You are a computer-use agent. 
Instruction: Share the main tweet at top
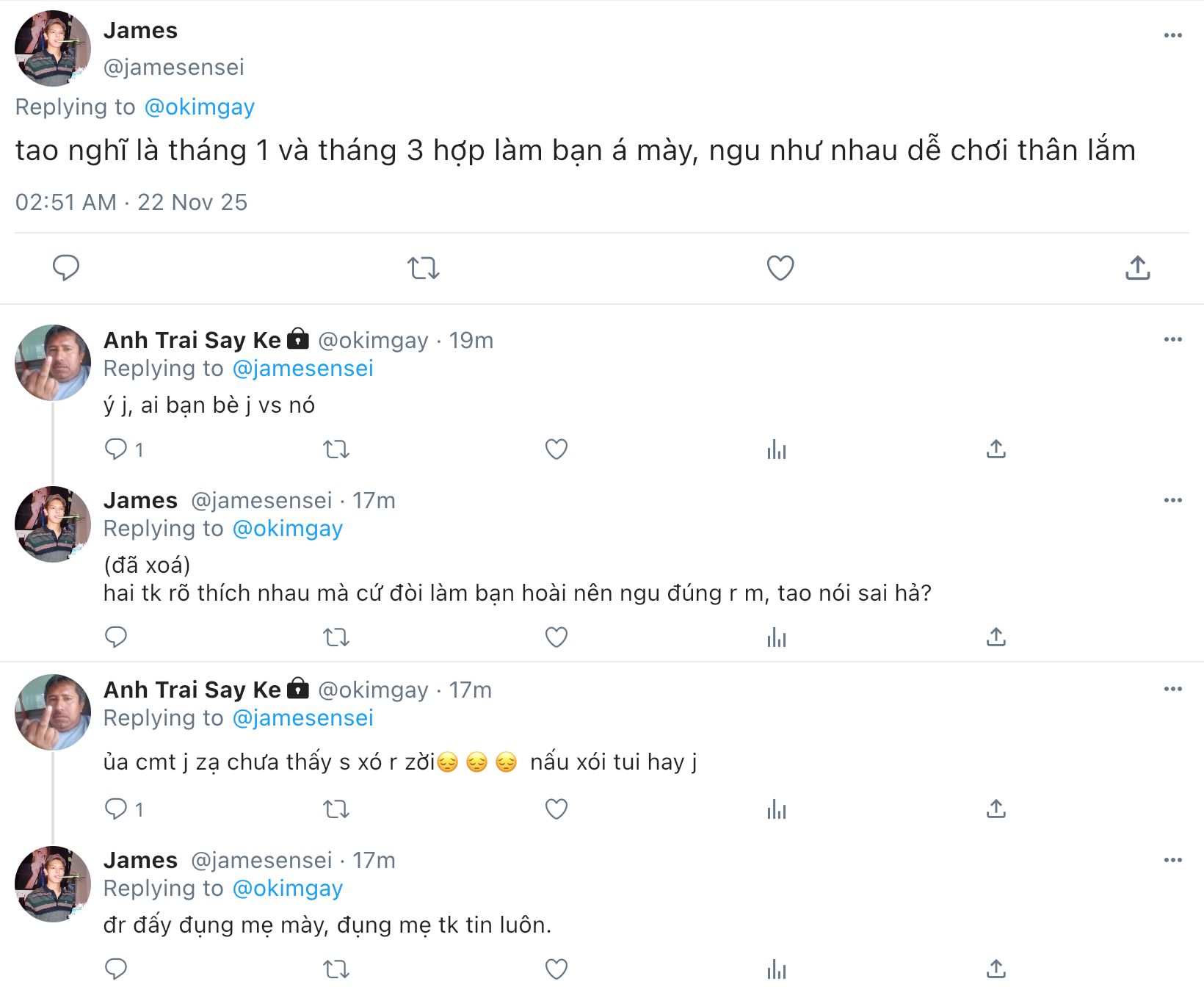pos(1137,268)
